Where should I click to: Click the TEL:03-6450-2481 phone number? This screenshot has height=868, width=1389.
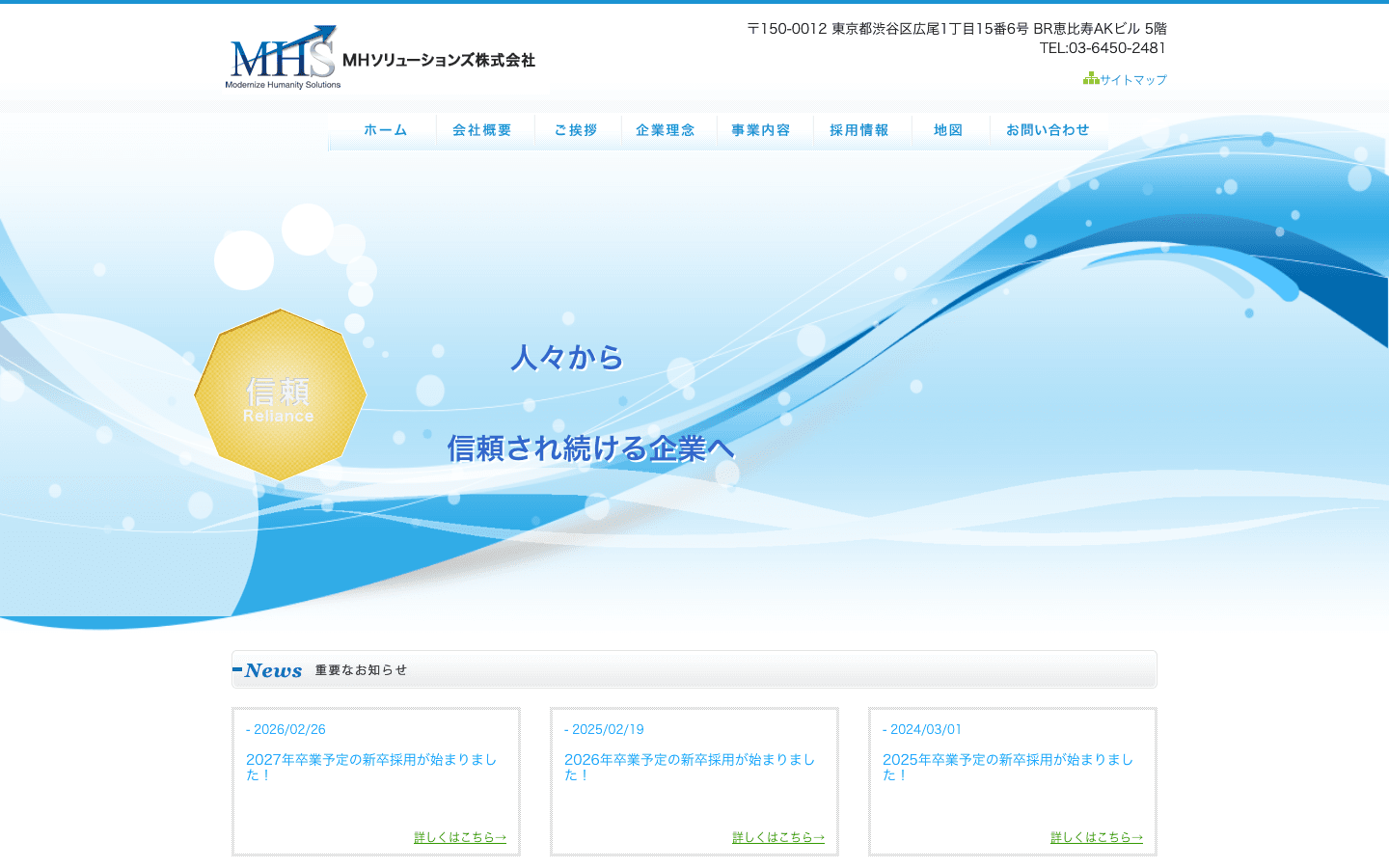[1103, 48]
